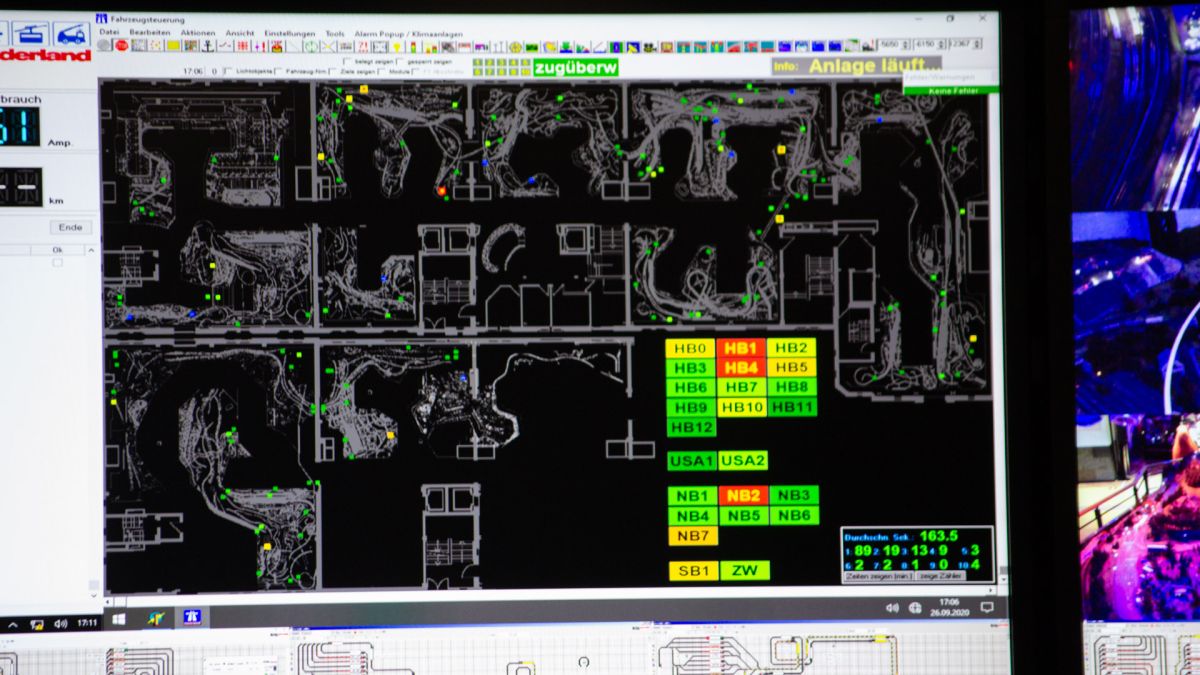Open the Bearbeiten menu
The image size is (1200, 675).
tap(150, 32)
